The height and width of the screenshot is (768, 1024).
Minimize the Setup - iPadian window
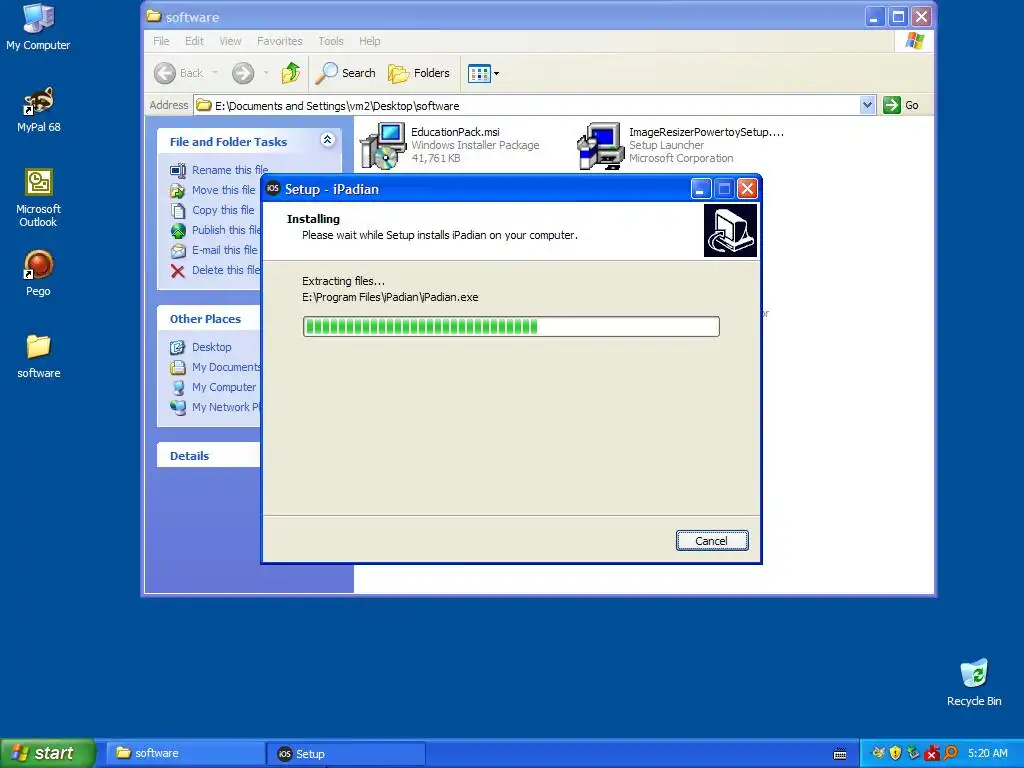700,189
